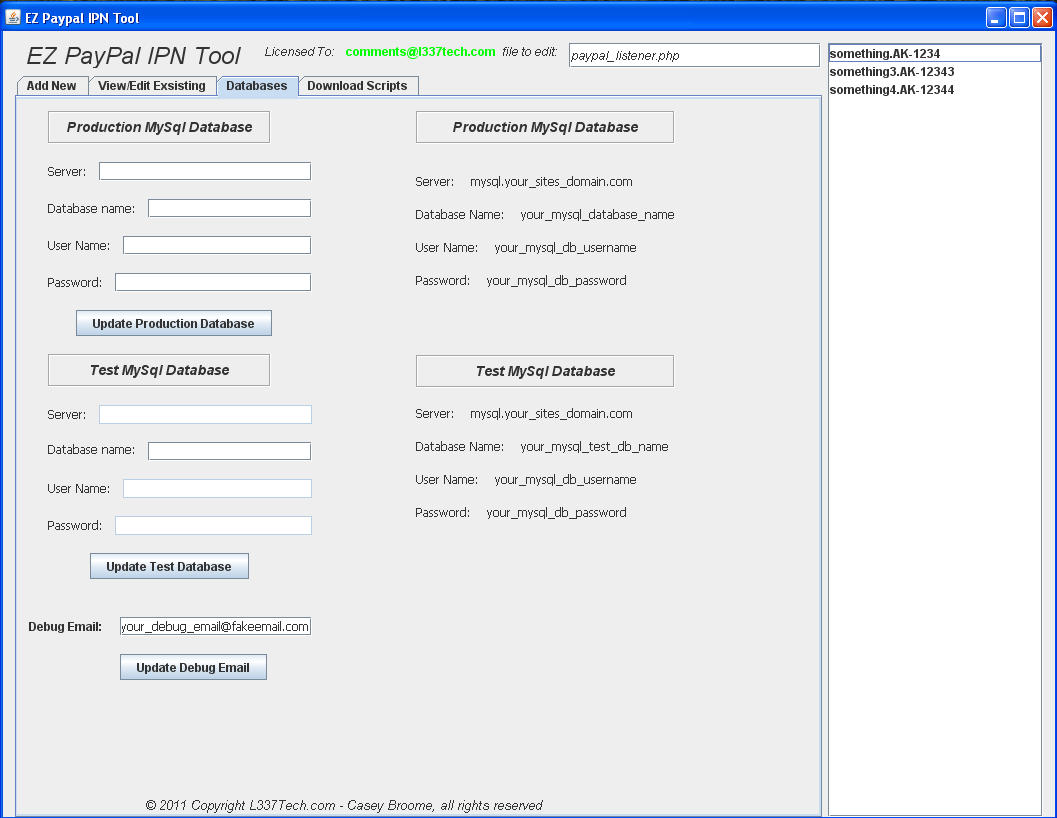Focus the Production Database name field
Image resolution: width=1057 pixels, height=818 pixels.
pos(229,208)
